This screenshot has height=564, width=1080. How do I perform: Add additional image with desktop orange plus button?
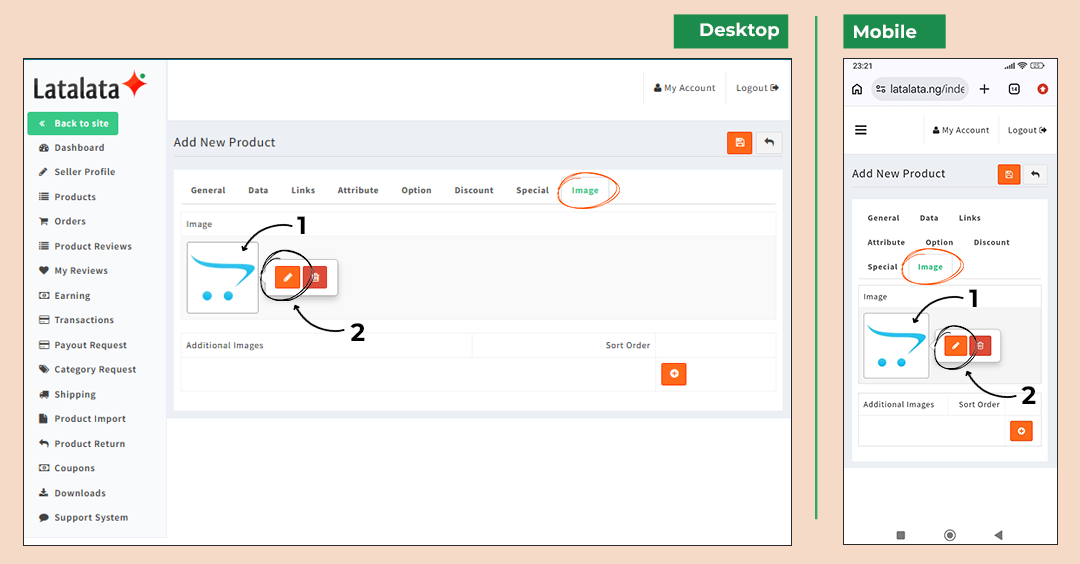(x=674, y=374)
